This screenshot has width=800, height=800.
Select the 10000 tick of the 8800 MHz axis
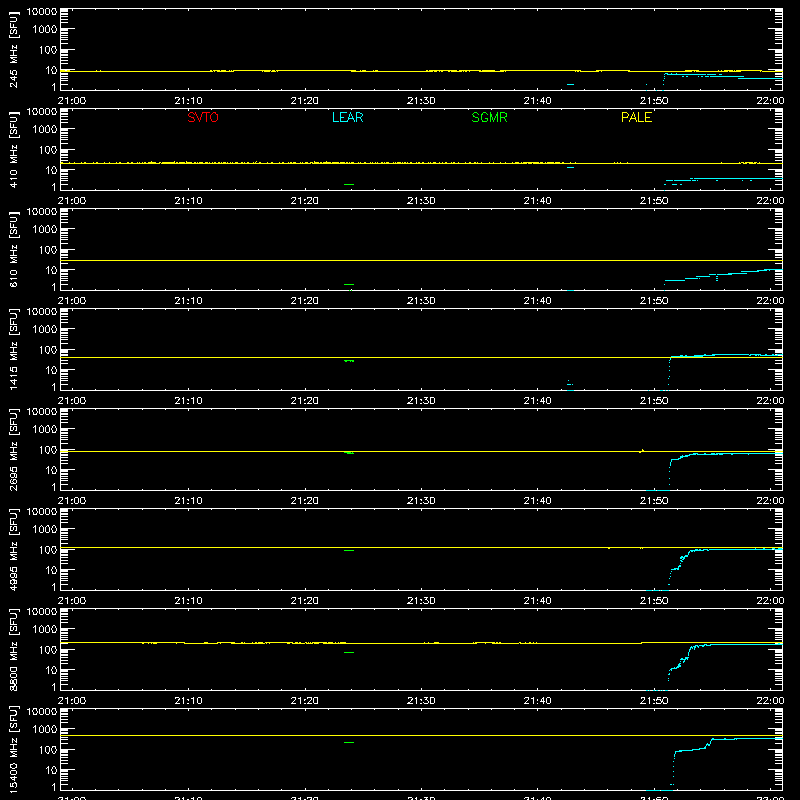(42, 612)
